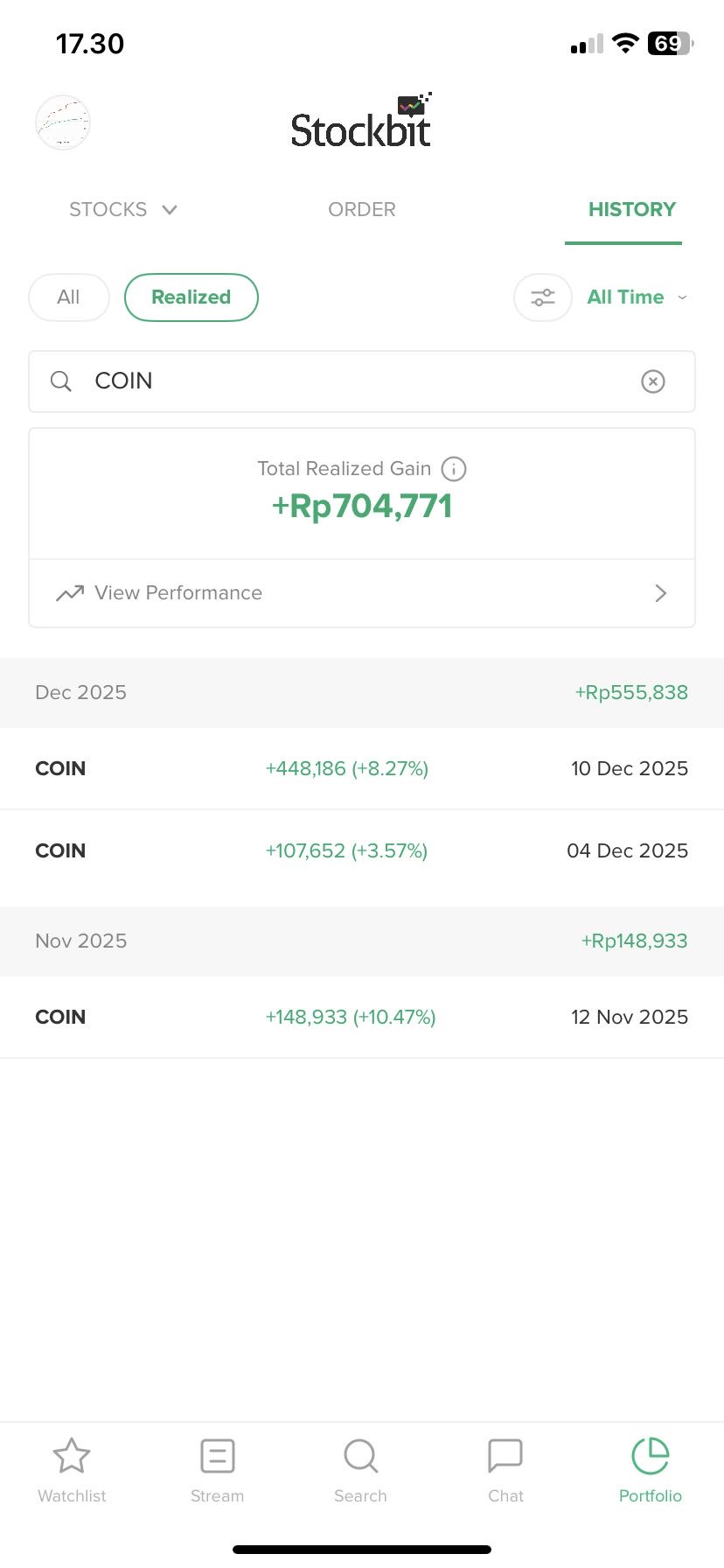Open the Stockbit logo at top
This screenshot has height=1568, width=724.
(x=361, y=124)
